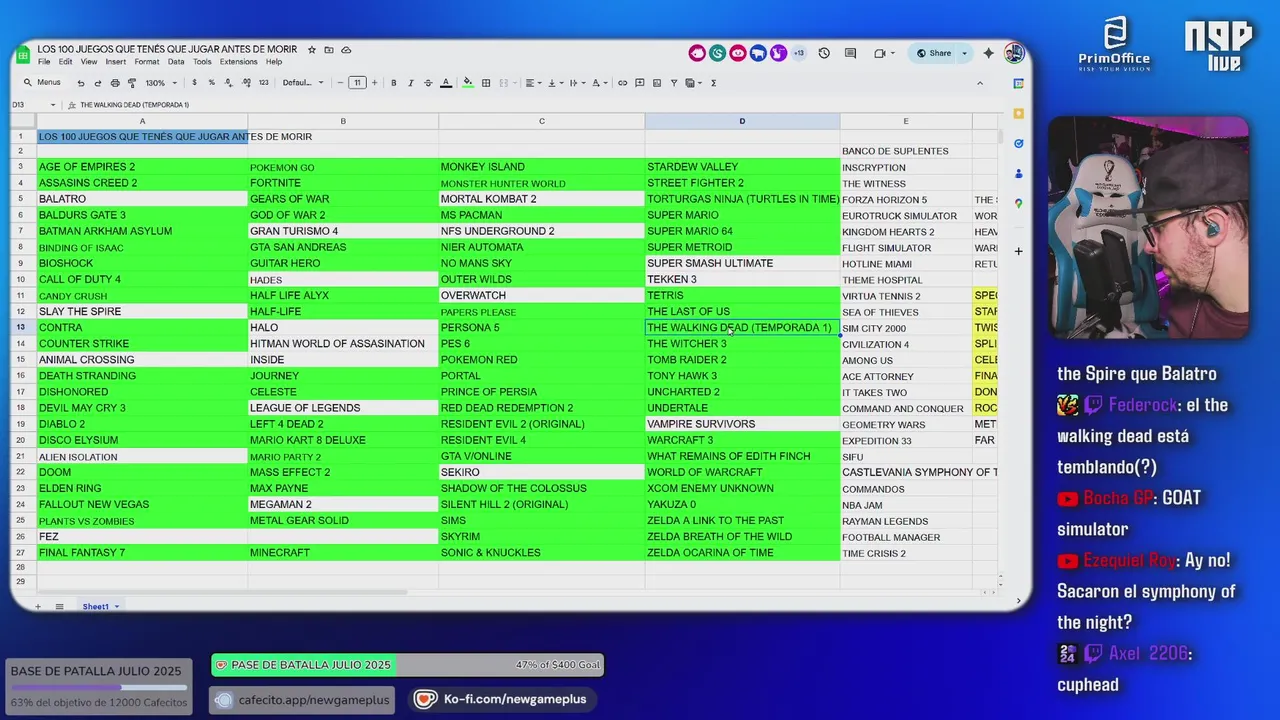Insert a comment from the toolbar
This screenshot has width=1280, height=720.
coord(640,83)
